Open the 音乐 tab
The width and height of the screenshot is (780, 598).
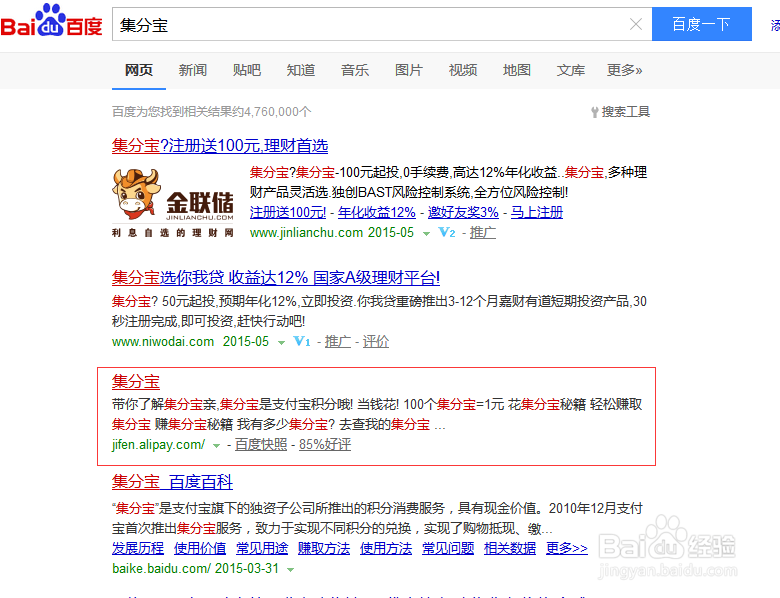(x=355, y=70)
